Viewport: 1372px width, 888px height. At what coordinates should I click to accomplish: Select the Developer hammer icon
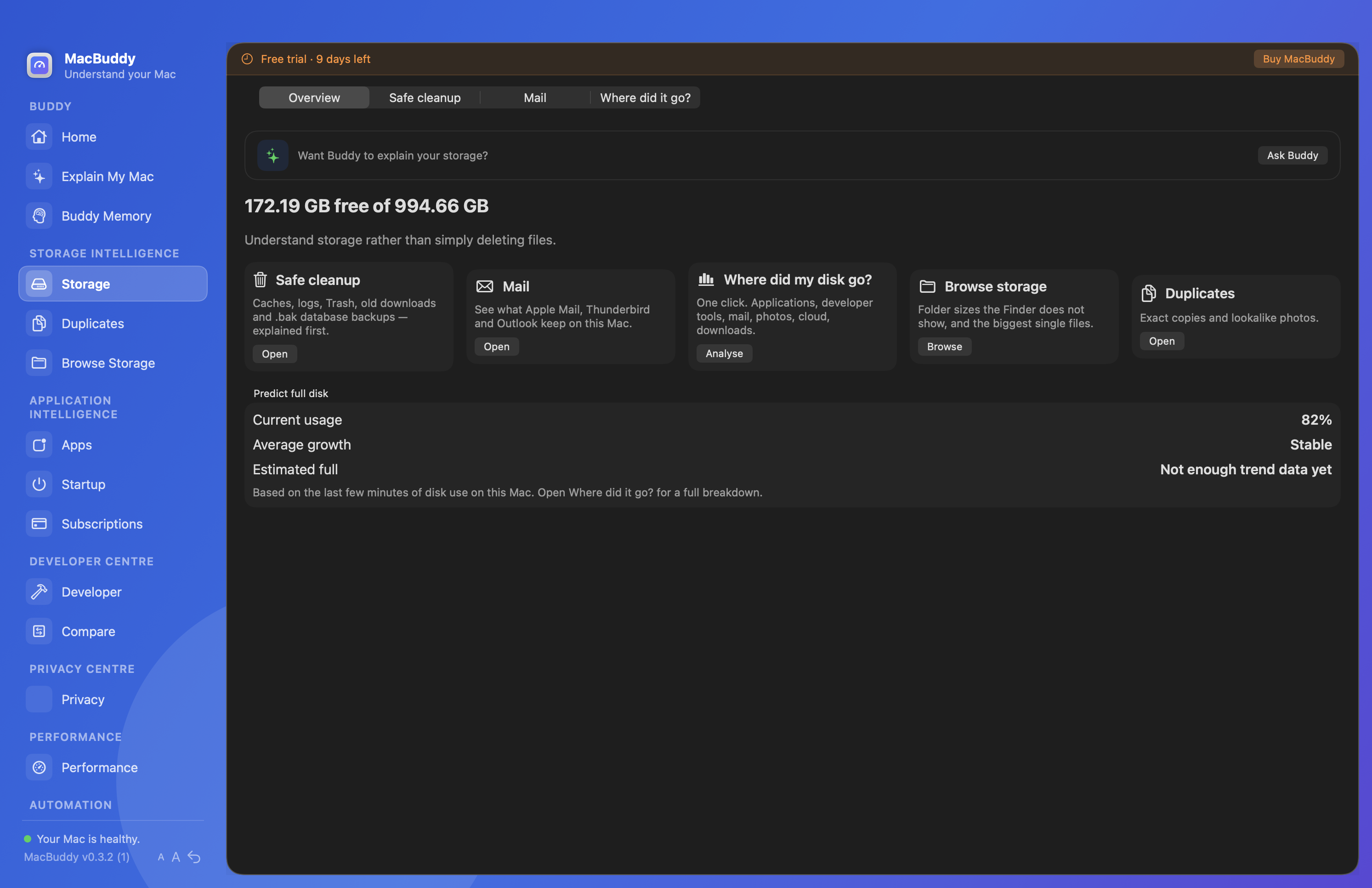[x=39, y=592]
